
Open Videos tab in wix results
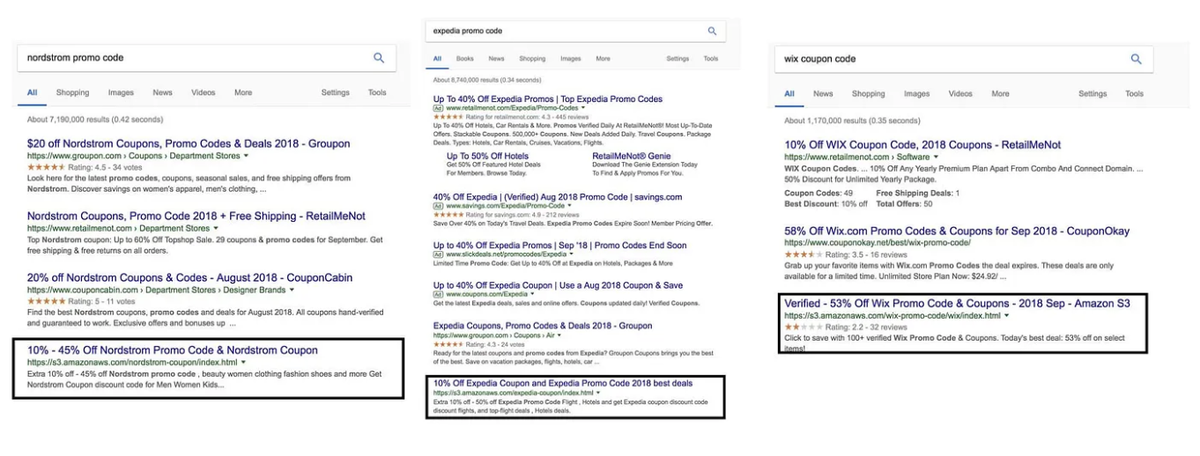[x=960, y=94]
